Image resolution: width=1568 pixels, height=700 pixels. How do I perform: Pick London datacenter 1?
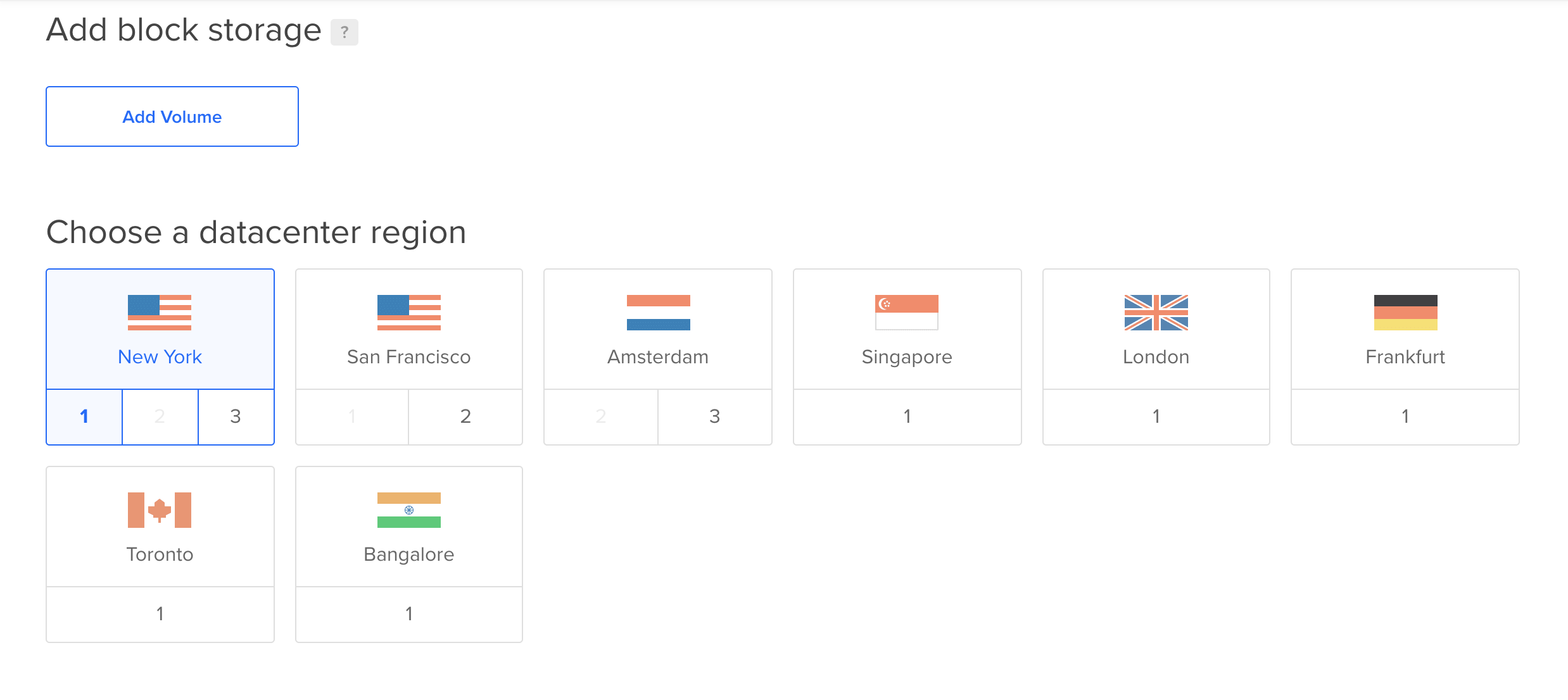tap(1156, 416)
